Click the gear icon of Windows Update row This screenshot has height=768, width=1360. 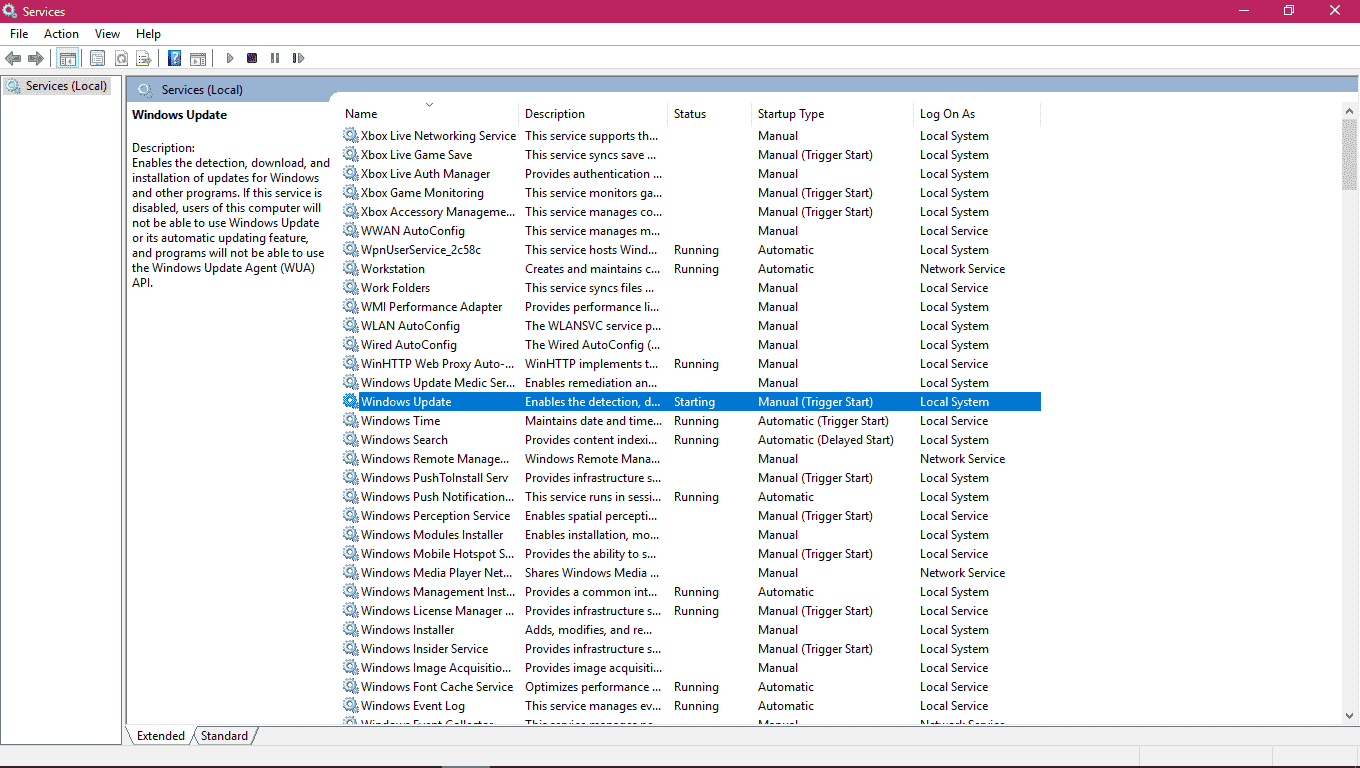pos(350,402)
